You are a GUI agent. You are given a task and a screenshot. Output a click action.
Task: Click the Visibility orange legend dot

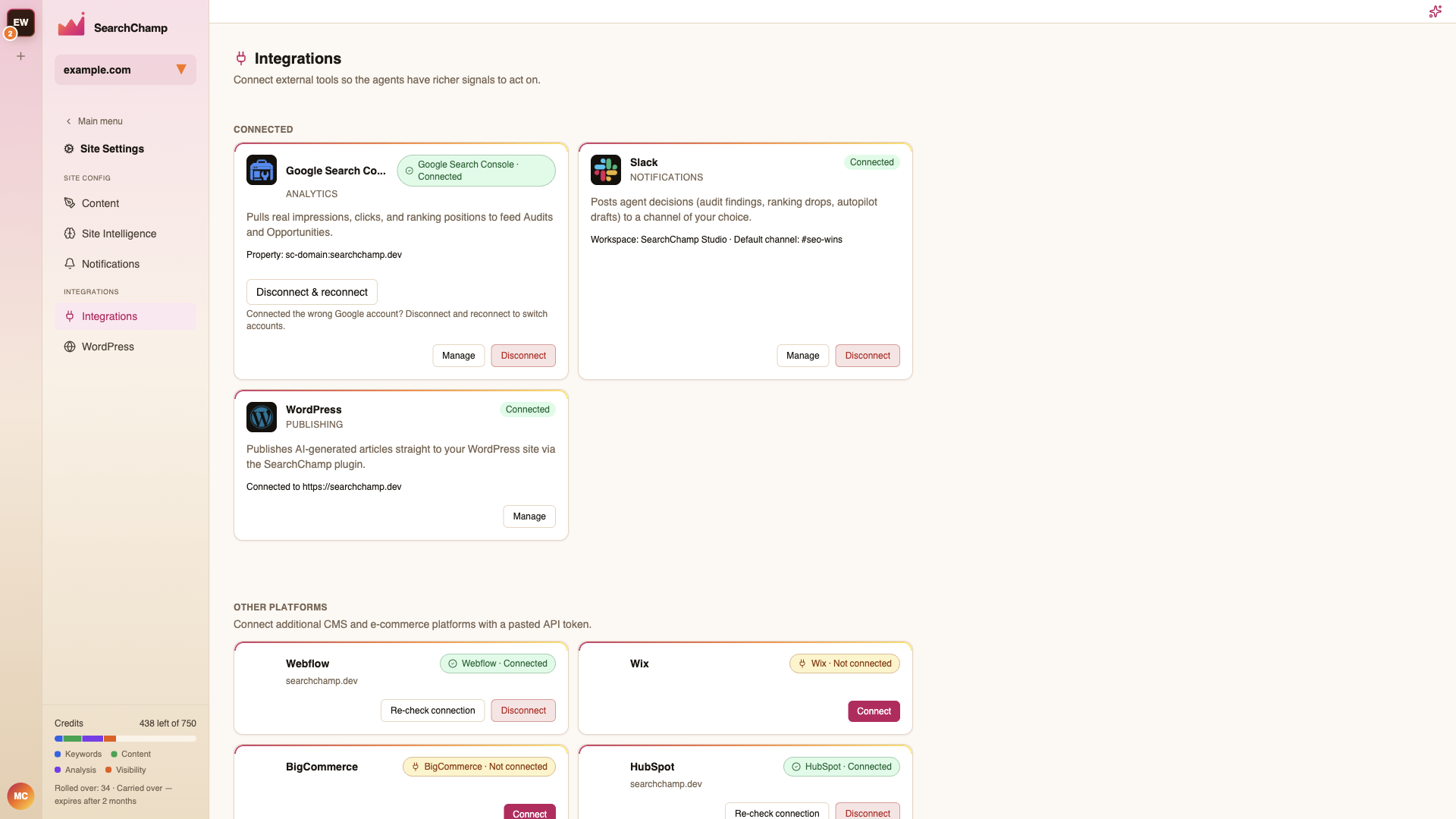point(108,770)
